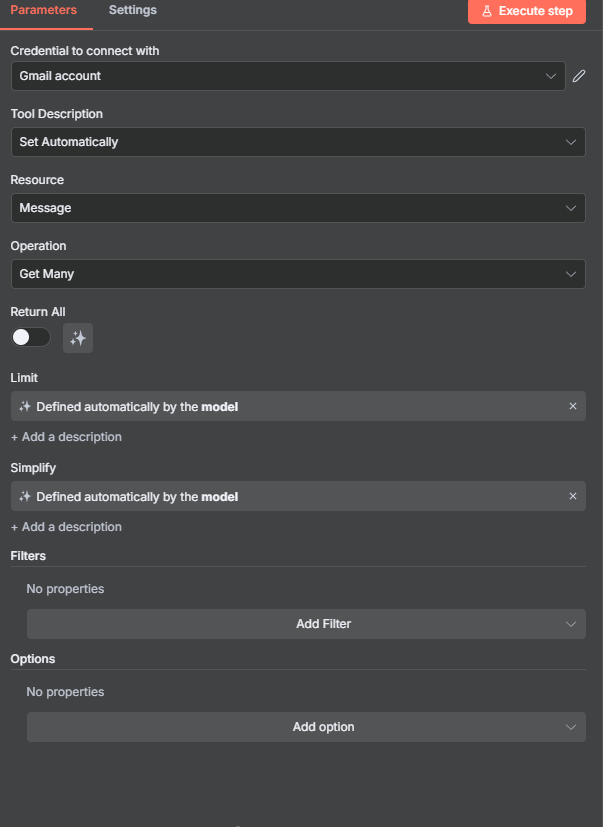Click the sparkle icon in the Simplify field
This screenshot has width=603, height=827.
(x=25, y=497)
